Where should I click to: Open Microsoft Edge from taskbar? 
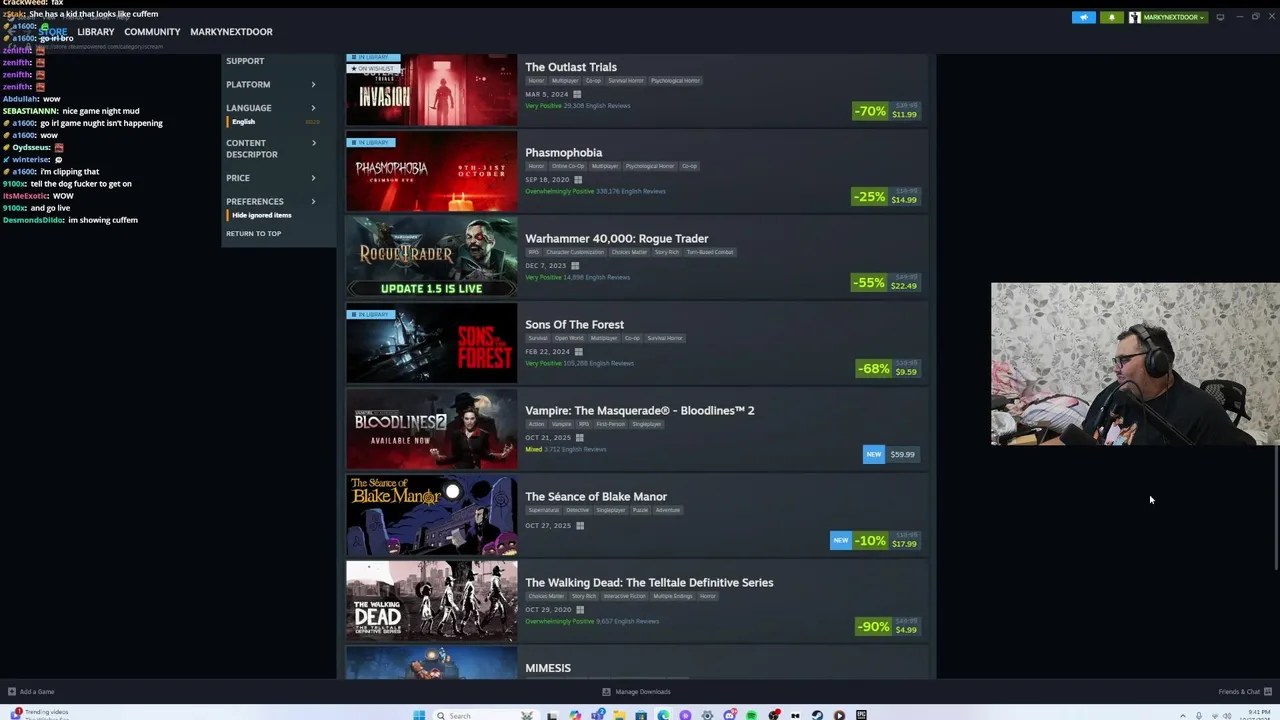pyautogui.click(x=663, y=715)
